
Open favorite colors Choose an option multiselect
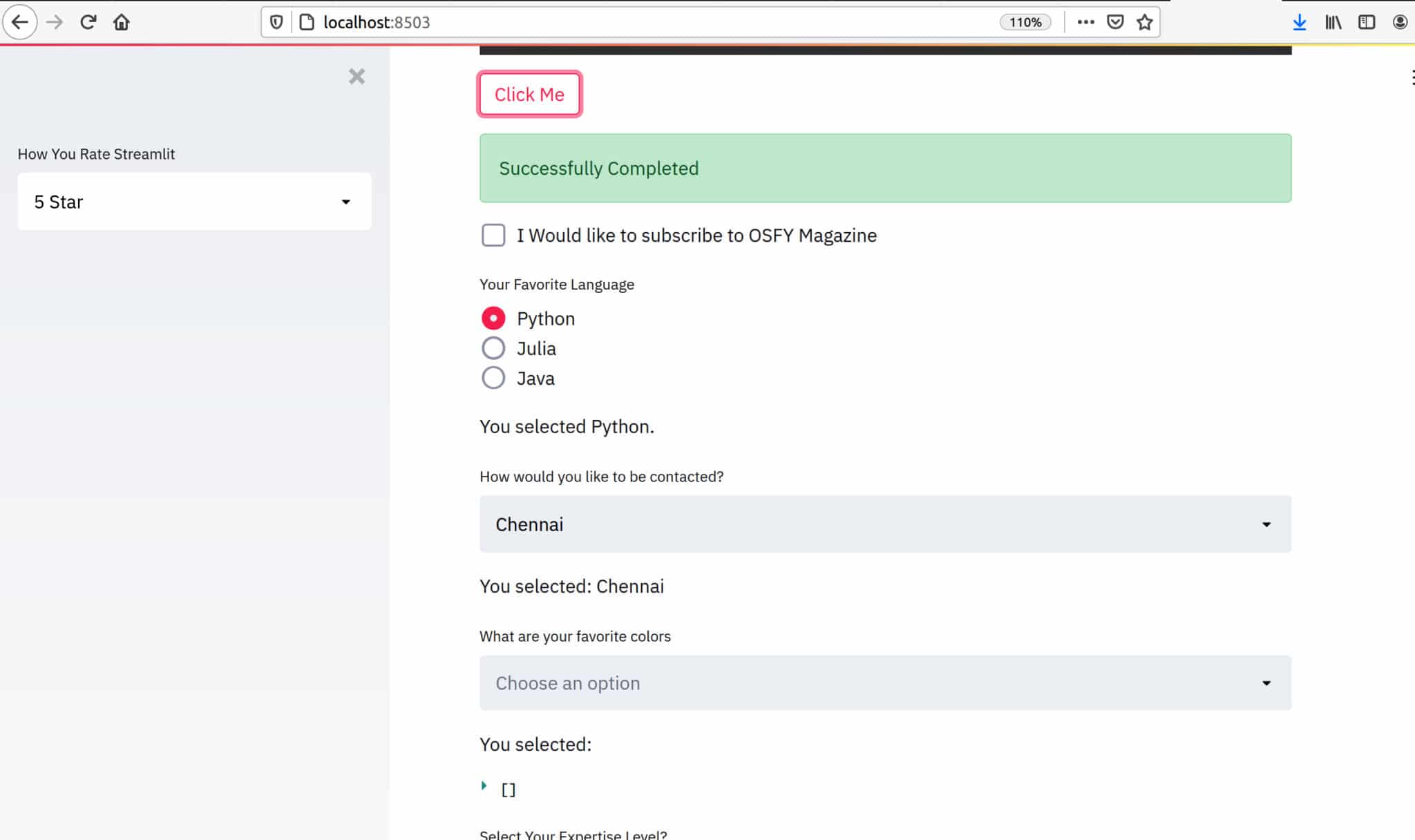tap(884, 683)
